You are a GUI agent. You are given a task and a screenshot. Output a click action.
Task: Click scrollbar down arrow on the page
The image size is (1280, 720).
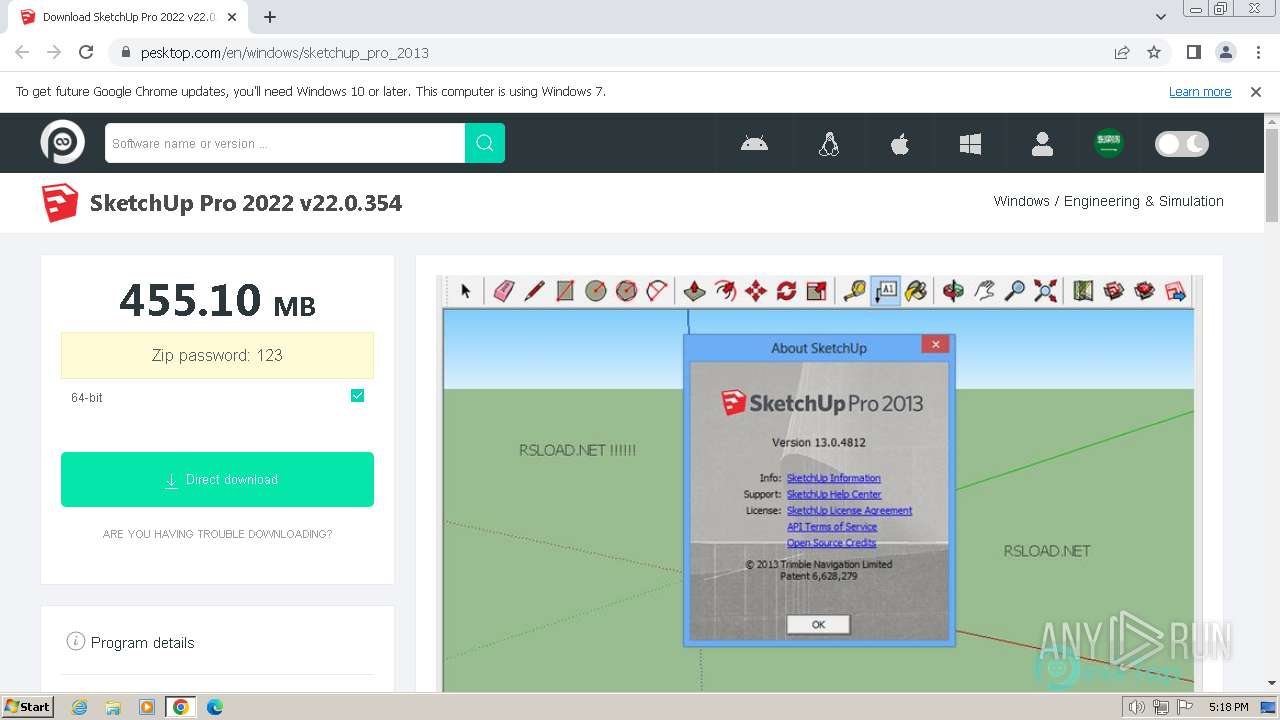pyautogui.click(x=1272, y=683)
